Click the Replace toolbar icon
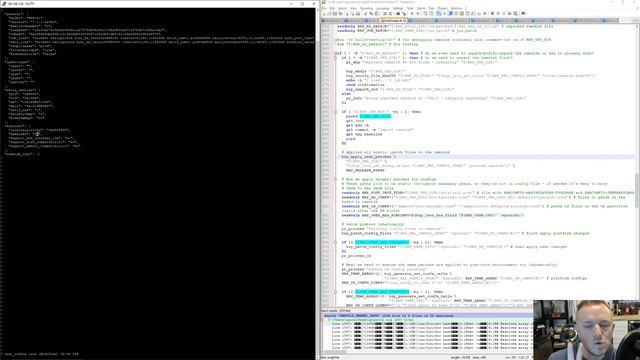The image size is (640, 360). pos(404,13)
